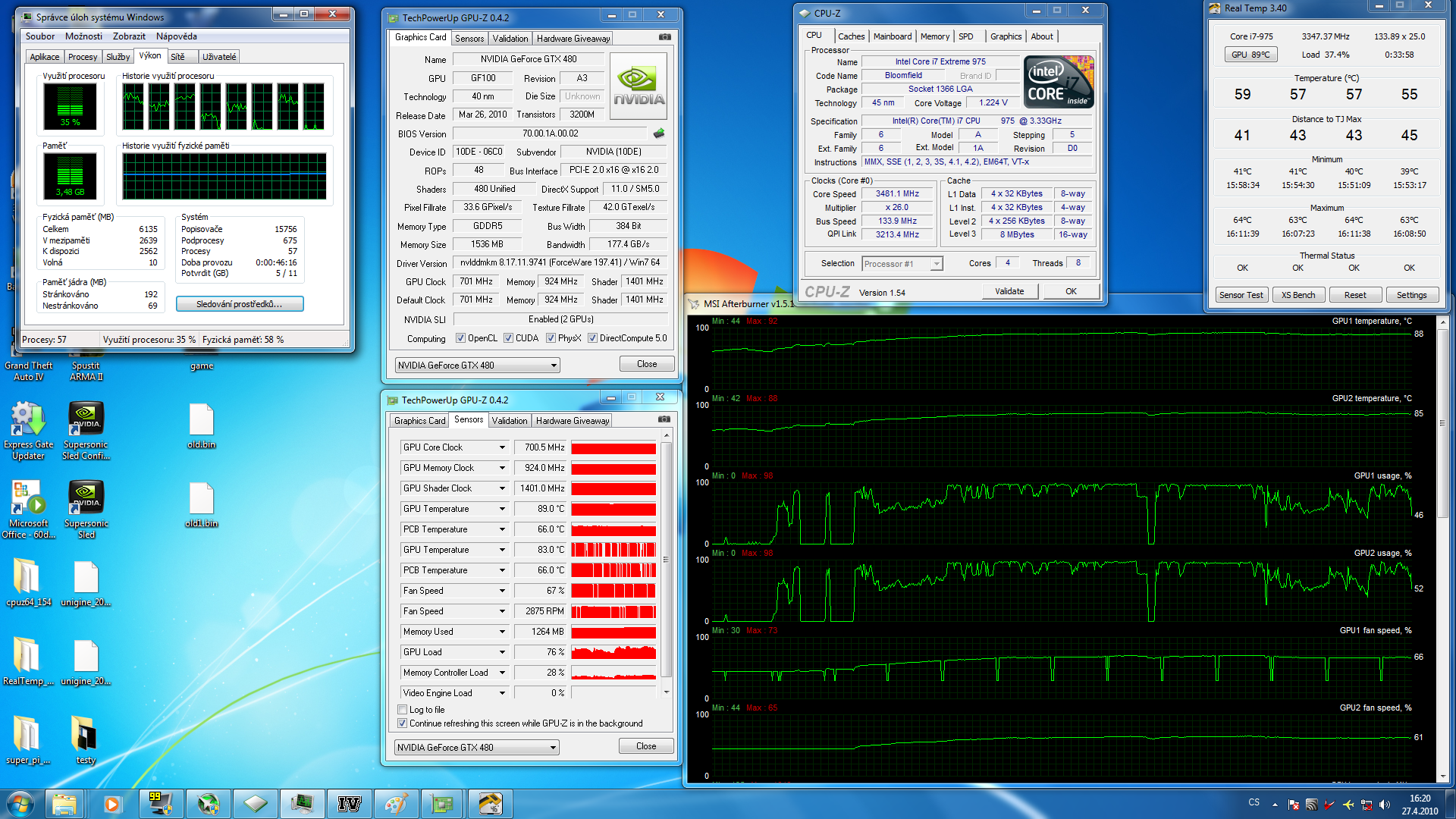The height and width of the screenshot is (819, 1456).
Task: Open GPU selector dropdown in GPU-Z Graphics Card window
Action: click(x=477, y=366)
